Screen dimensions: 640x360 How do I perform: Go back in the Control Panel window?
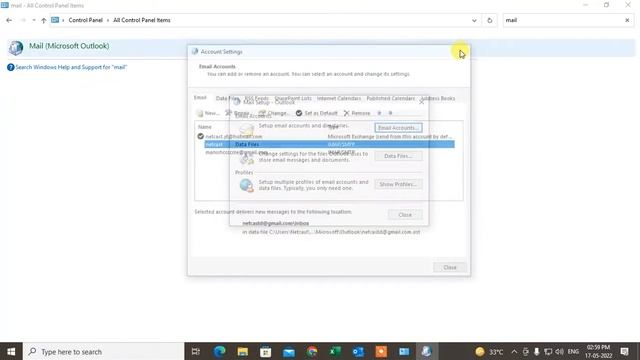[x=9, y=20]
